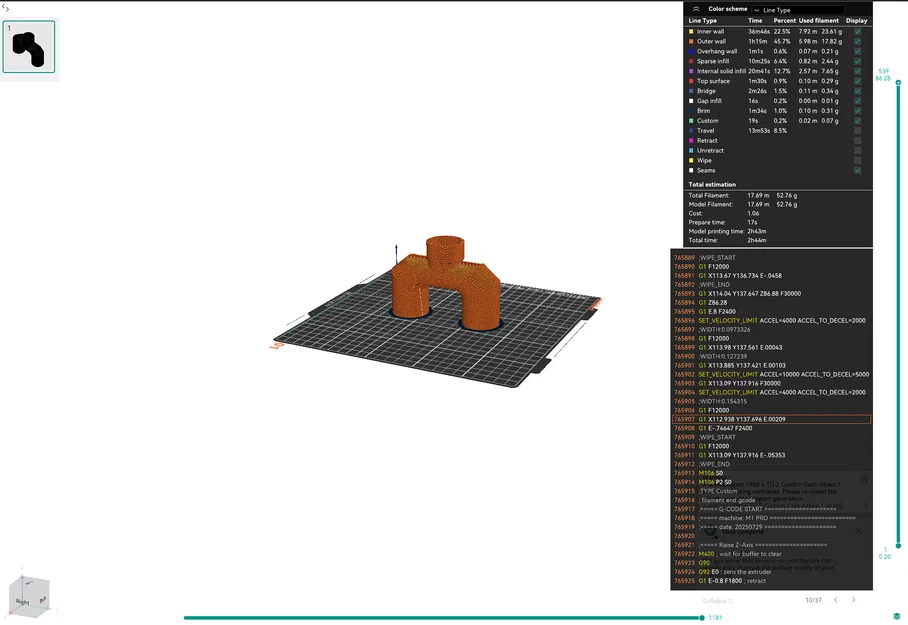The image size is (908, 625).
Task: Click the Inner wall yellow color swatch
Action: coord(691,31)
